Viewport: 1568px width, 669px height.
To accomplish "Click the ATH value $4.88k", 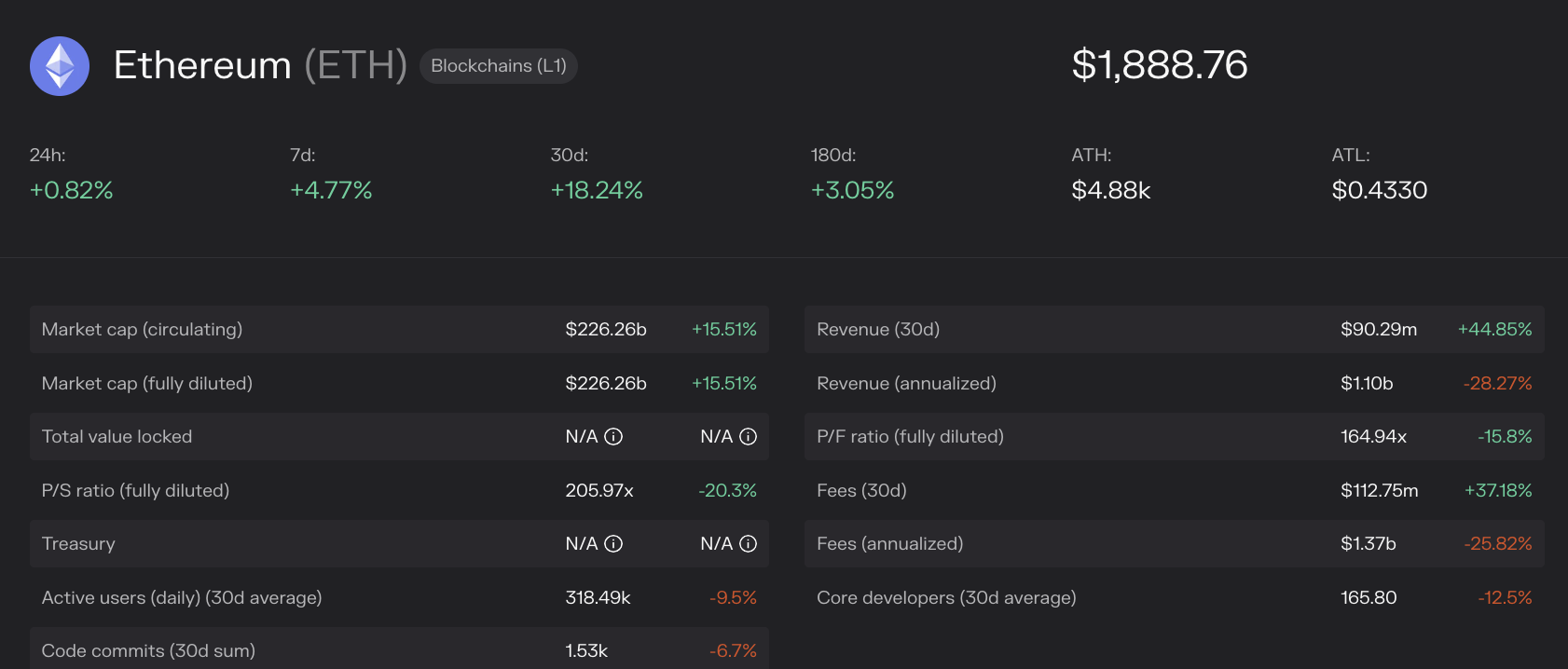I will (x=1111, y=190).
